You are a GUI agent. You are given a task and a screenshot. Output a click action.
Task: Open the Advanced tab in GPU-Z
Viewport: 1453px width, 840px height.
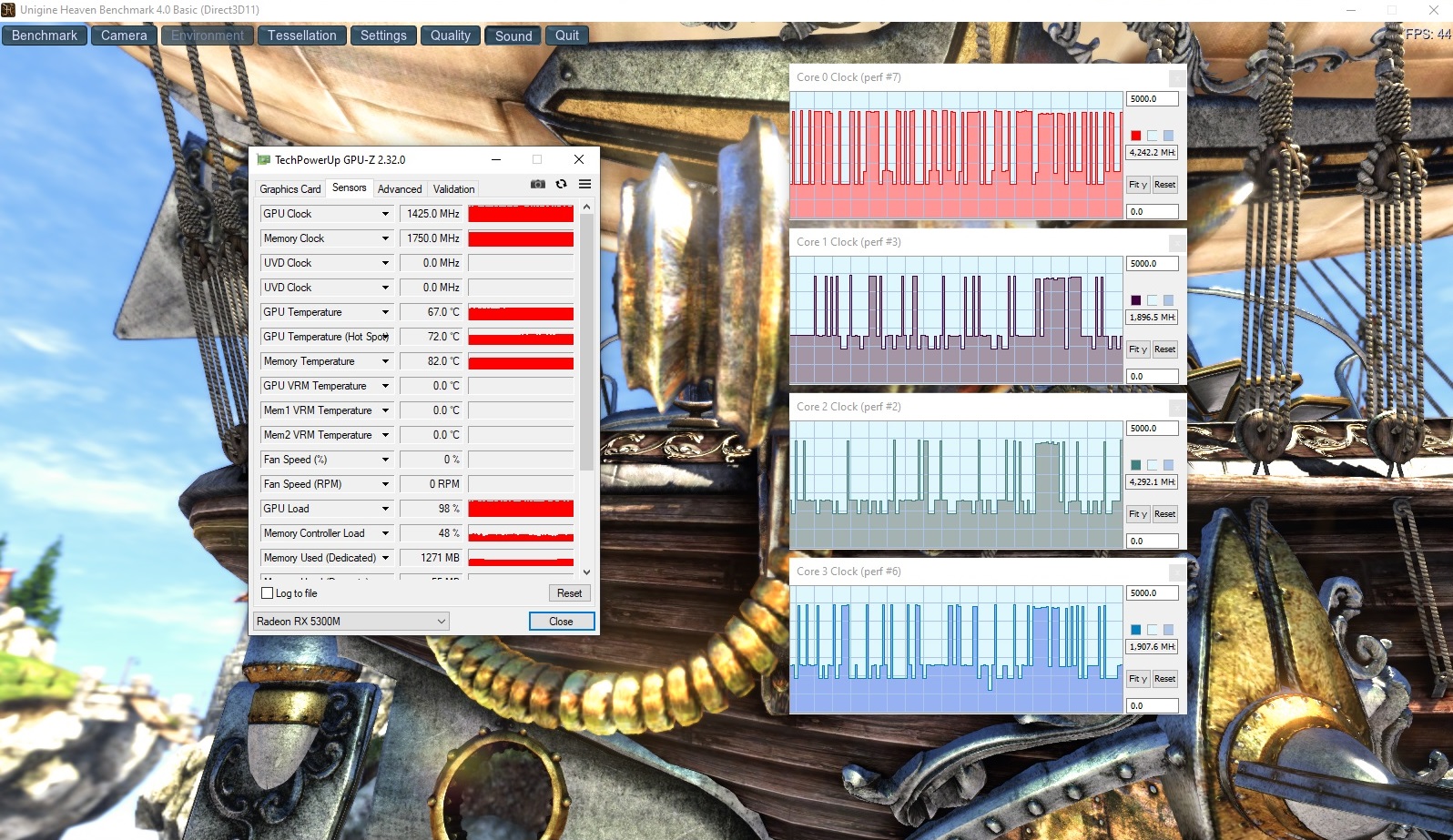pyautogui.click(x=400, y=189)
